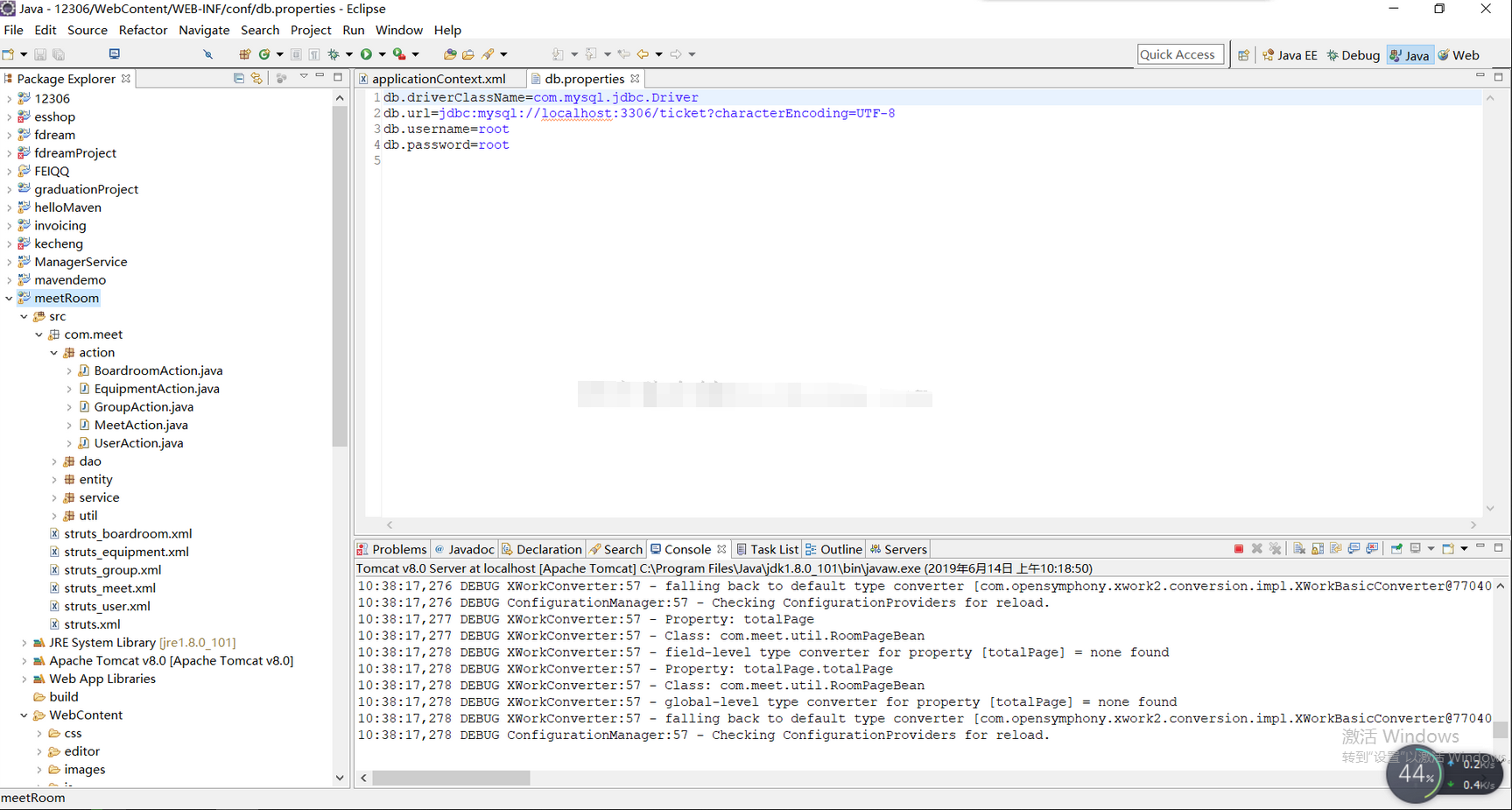Toggle Pin Console button
Viewport: 1512px width, 810px height.
point(1396,549)
